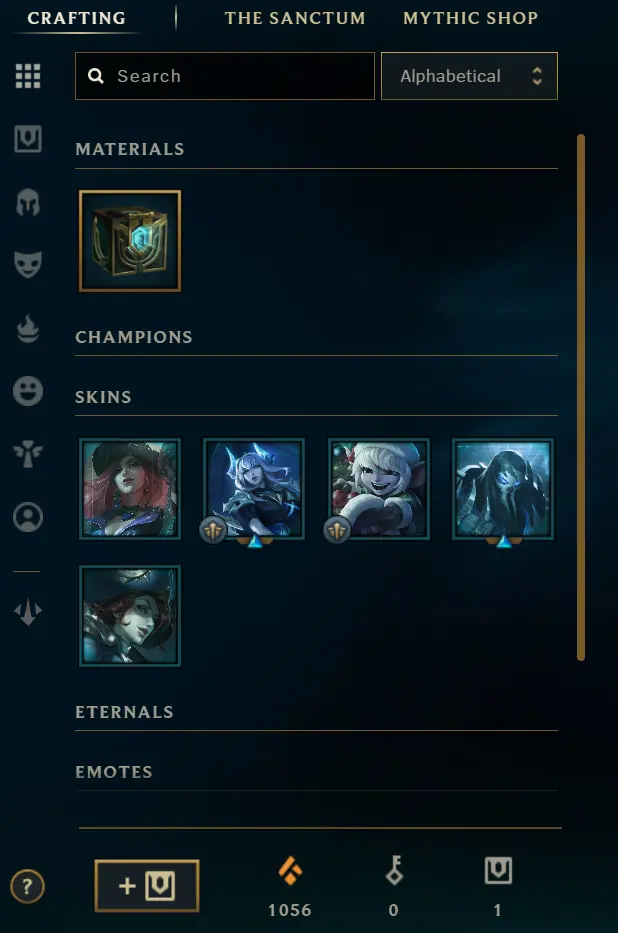
Task: Filter loot by ward skins icon
Action: (x=28, y=453)
